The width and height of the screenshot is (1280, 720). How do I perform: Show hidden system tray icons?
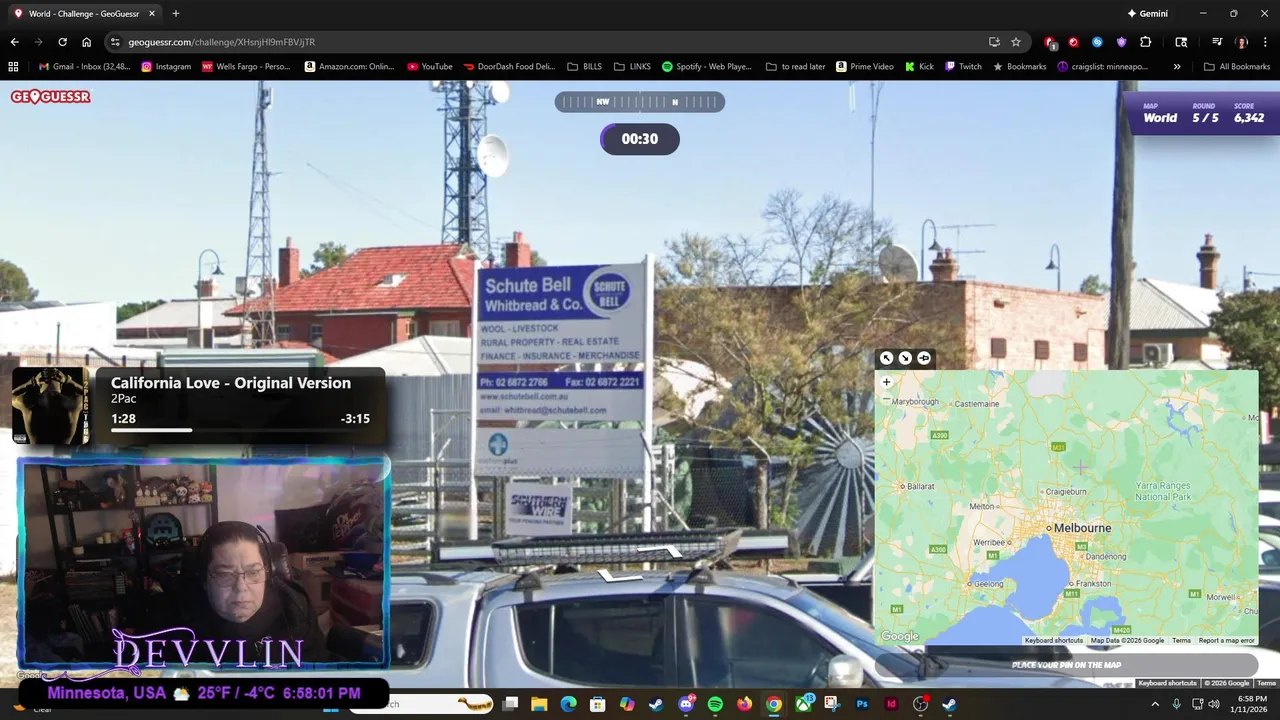pyautogui.click(x=1155, y=704)
